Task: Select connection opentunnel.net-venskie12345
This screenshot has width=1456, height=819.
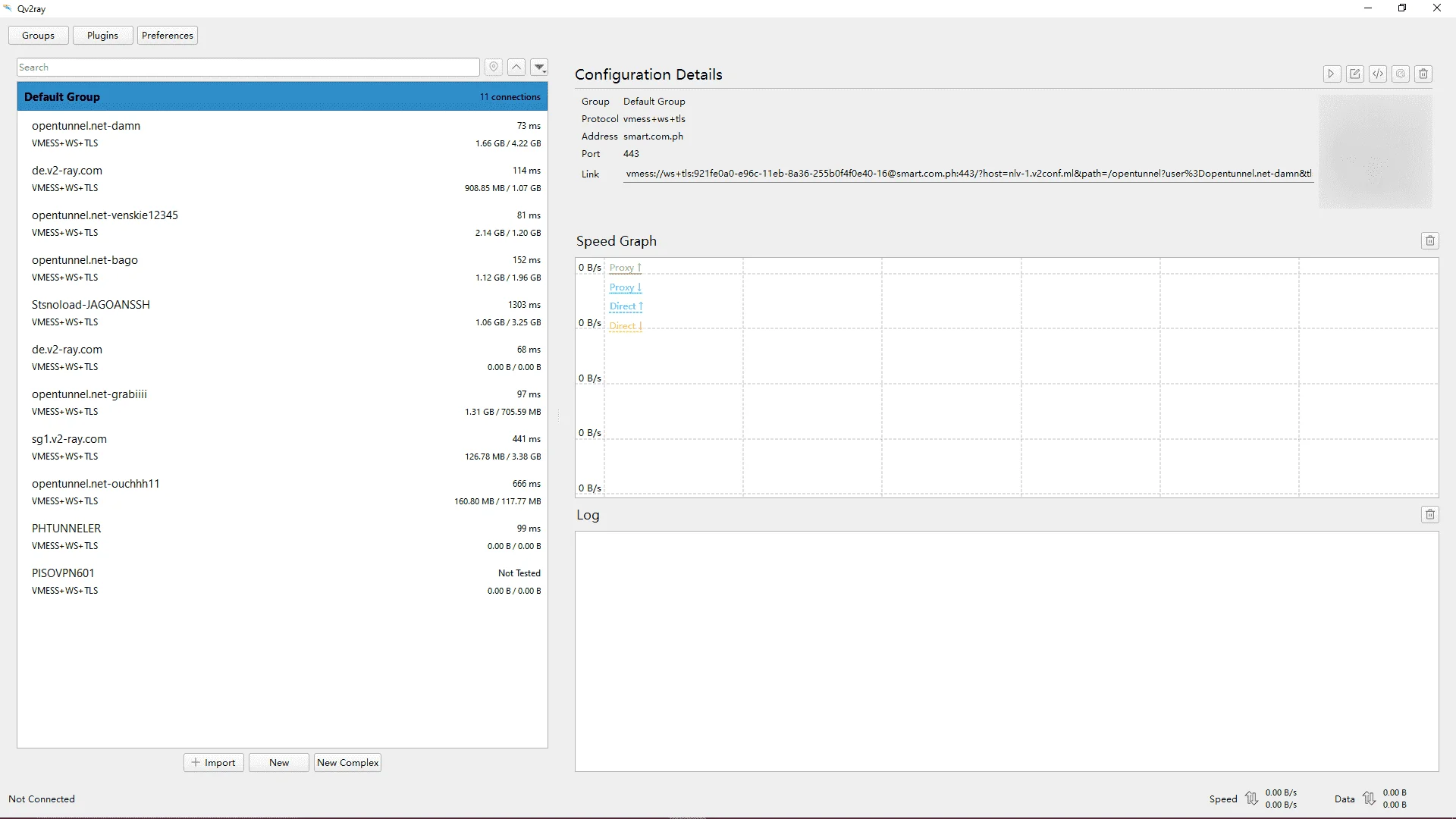Action: (282, 224)
